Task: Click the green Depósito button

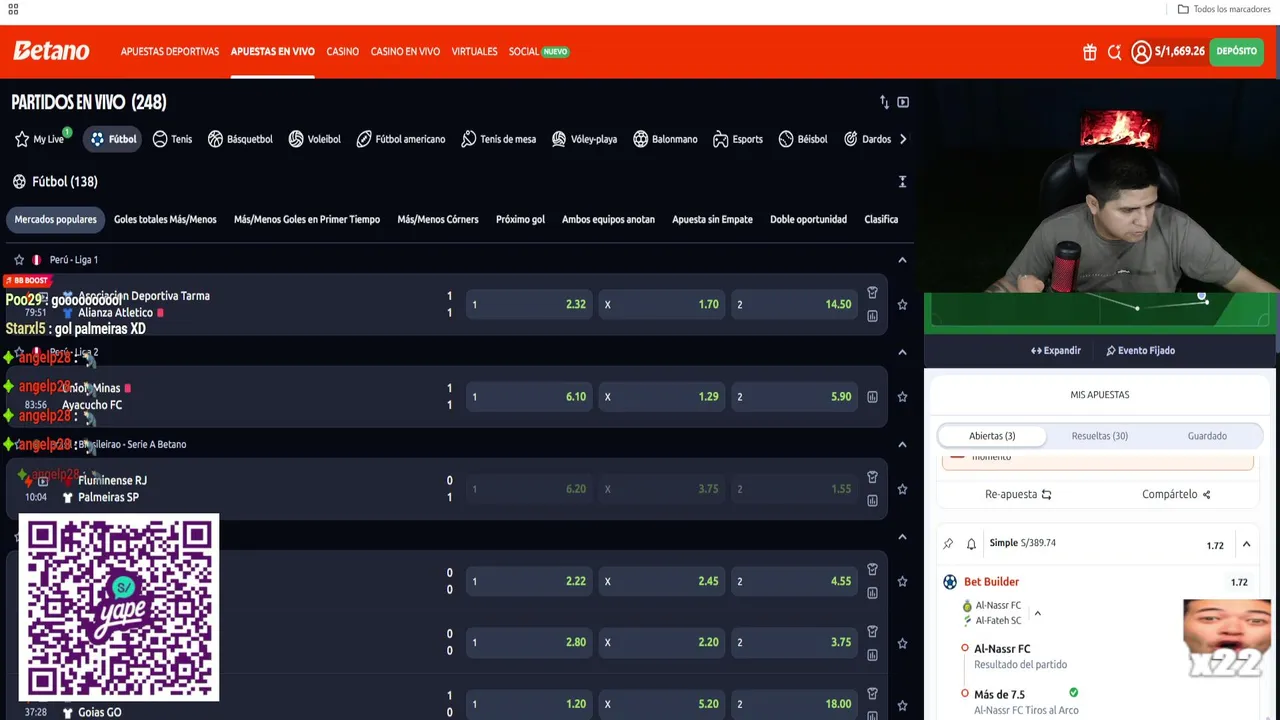Action: (x=1237, y=52)
